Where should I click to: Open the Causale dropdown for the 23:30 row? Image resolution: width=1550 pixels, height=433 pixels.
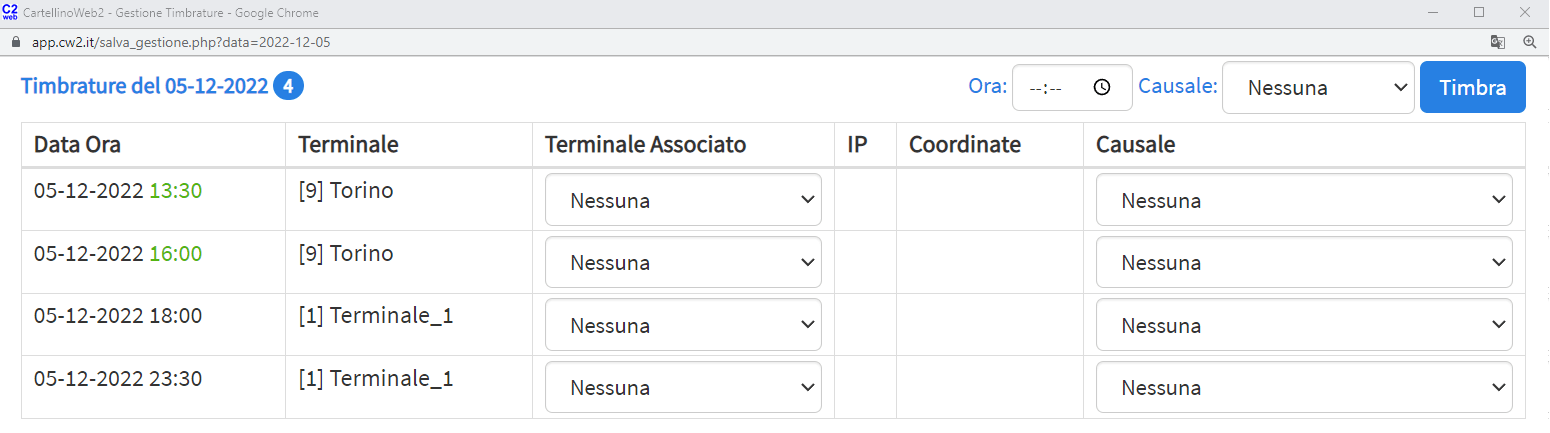1304,387
